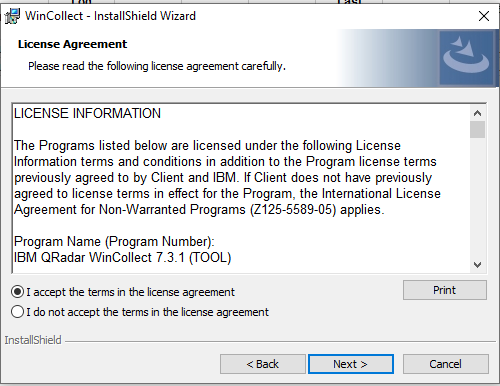
Task: Click the bold 'License Agreement' heading
Action: click(x=72, y=44)
